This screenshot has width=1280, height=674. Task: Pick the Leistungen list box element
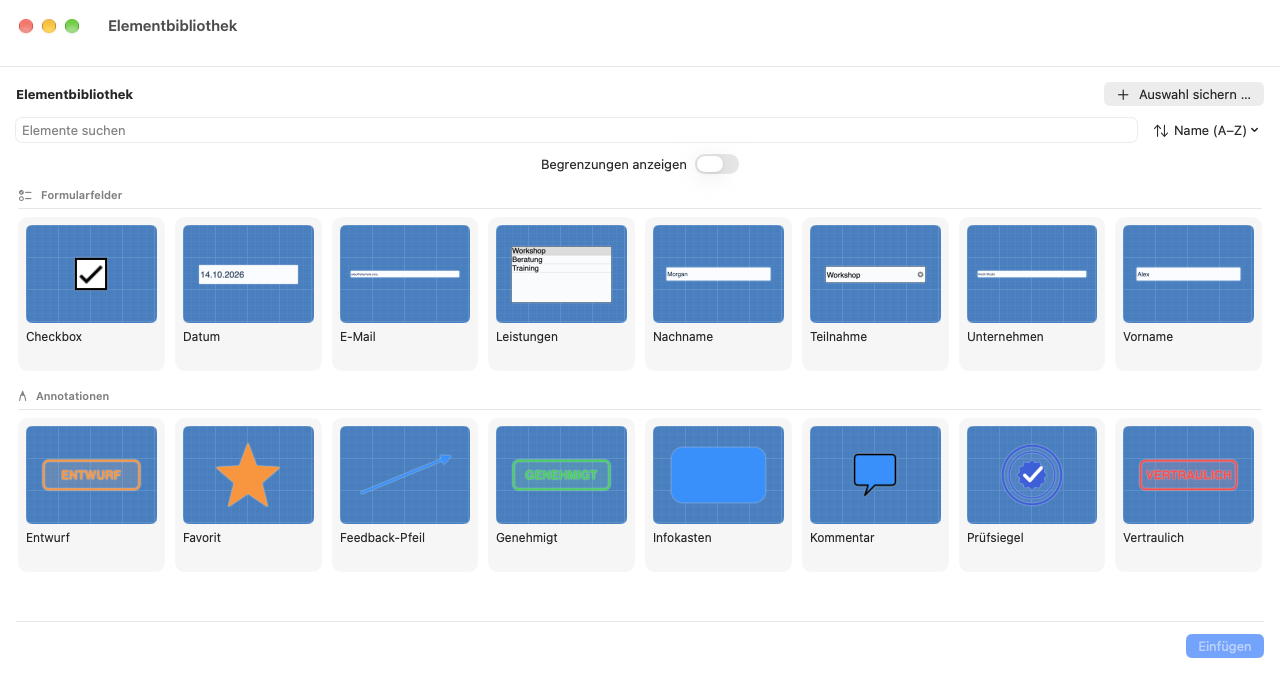pos(561,274)
